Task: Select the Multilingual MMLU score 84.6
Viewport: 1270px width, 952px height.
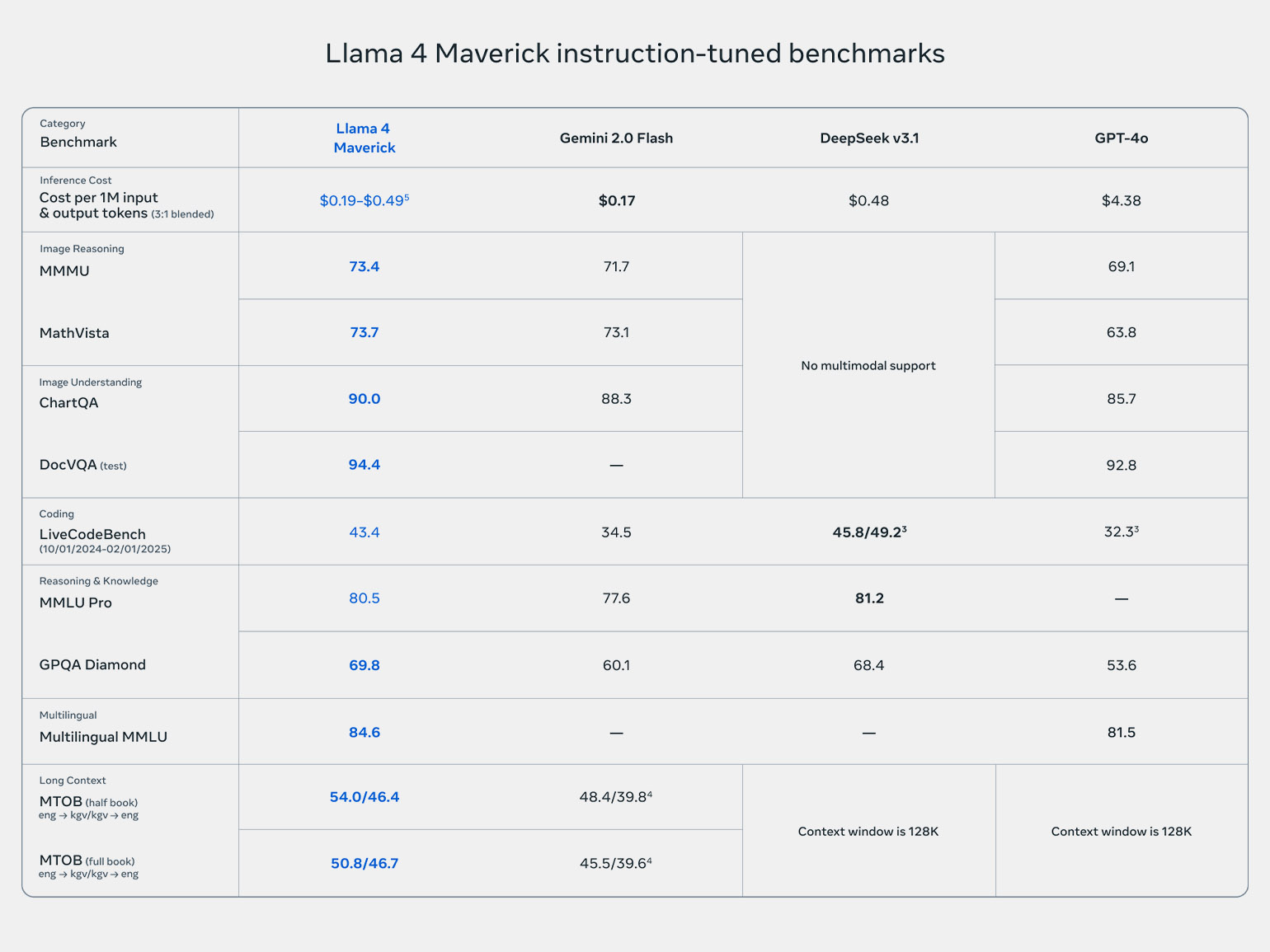Action: click(364, 732)
